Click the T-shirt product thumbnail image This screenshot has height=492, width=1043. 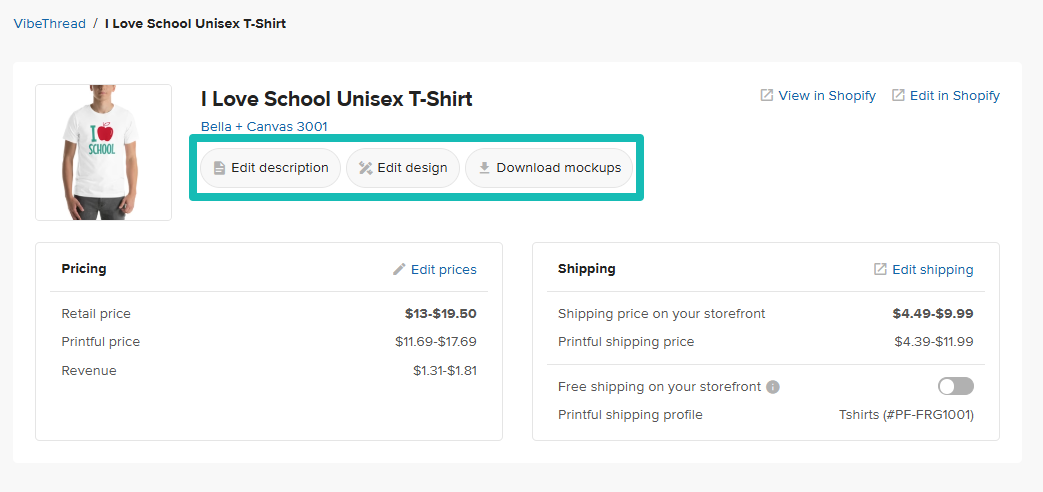click(x=103, y=152)
